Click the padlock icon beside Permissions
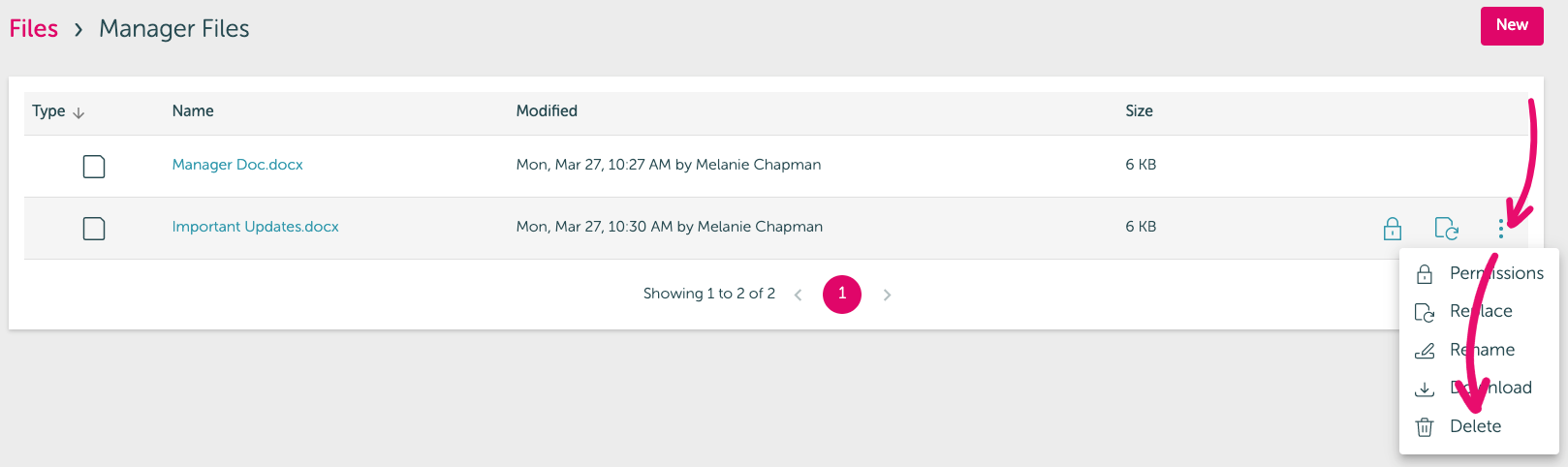Screen dimensions: 1568x467 click(x=1425, y=274)
